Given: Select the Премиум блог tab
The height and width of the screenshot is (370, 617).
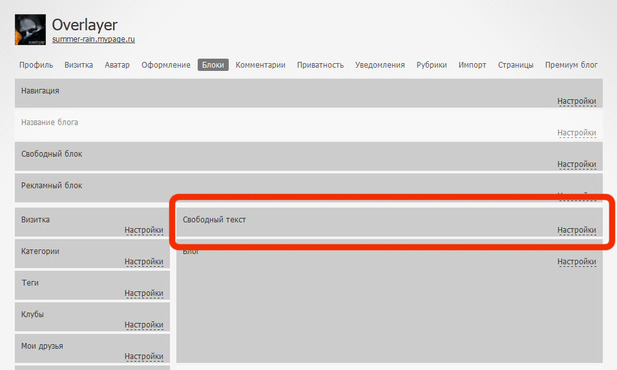Looking at the screenshot, I should pyautogui.click(x=571, y=65).
